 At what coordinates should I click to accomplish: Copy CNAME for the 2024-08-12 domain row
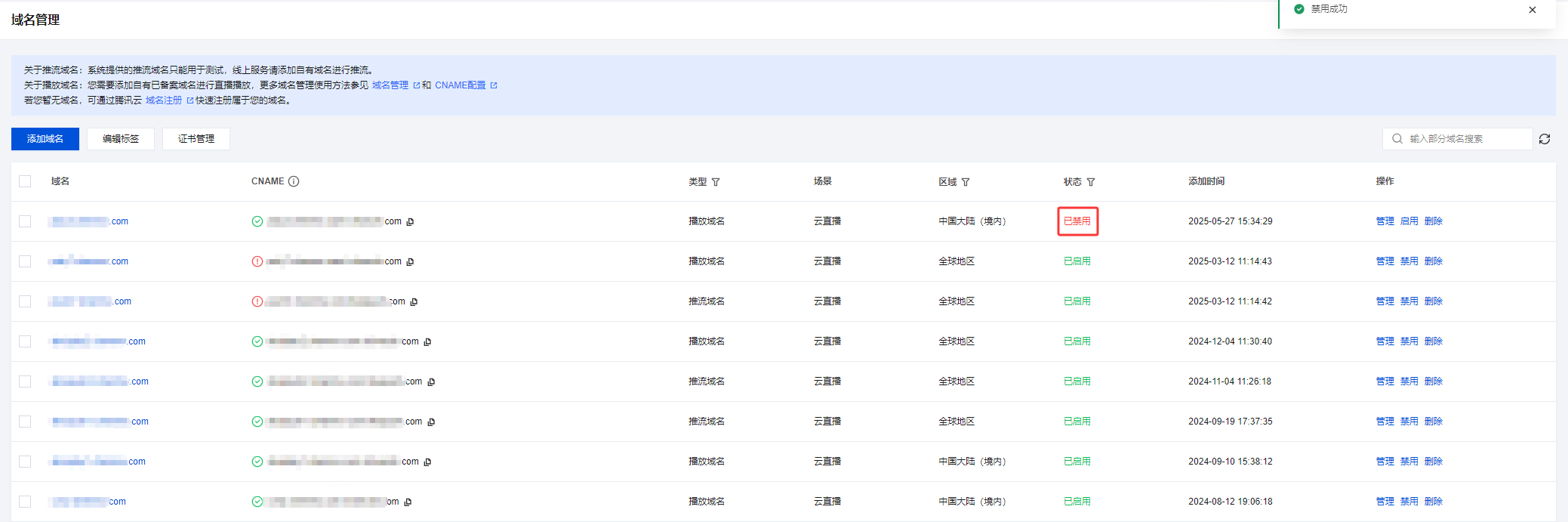pos(408,502)
